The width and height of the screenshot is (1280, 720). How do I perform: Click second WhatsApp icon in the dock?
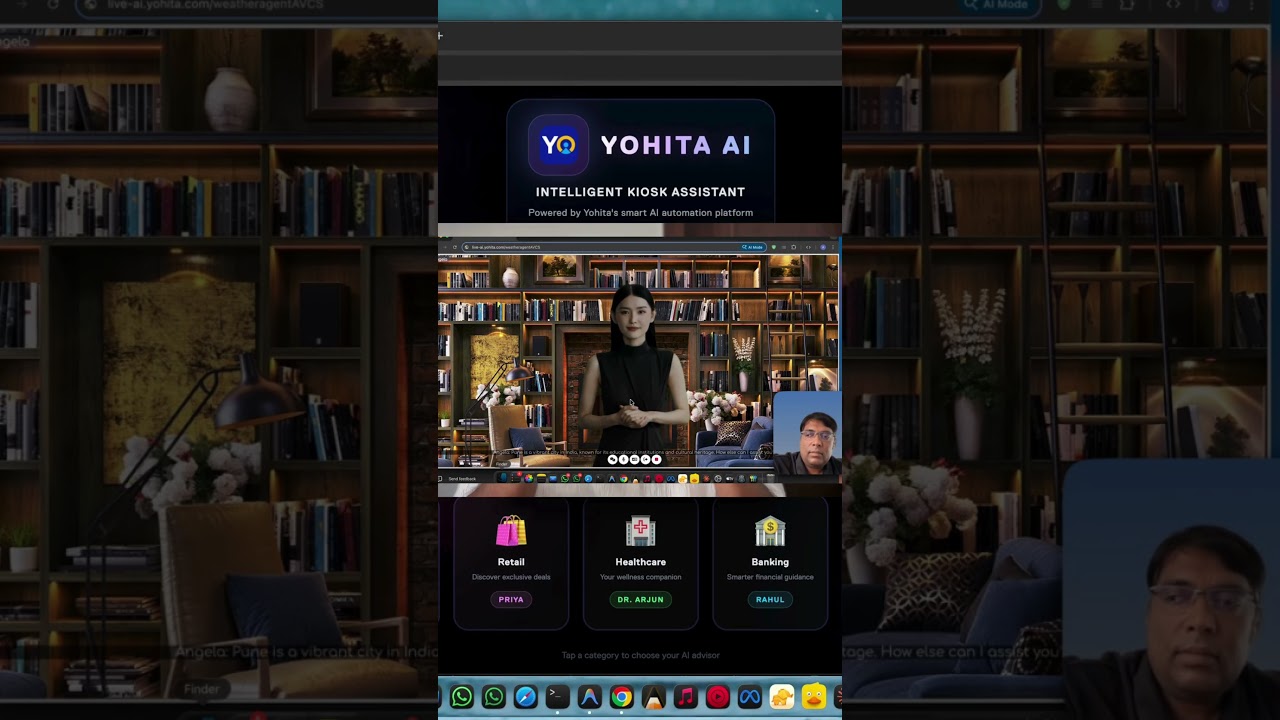click(x=494, y=697)
